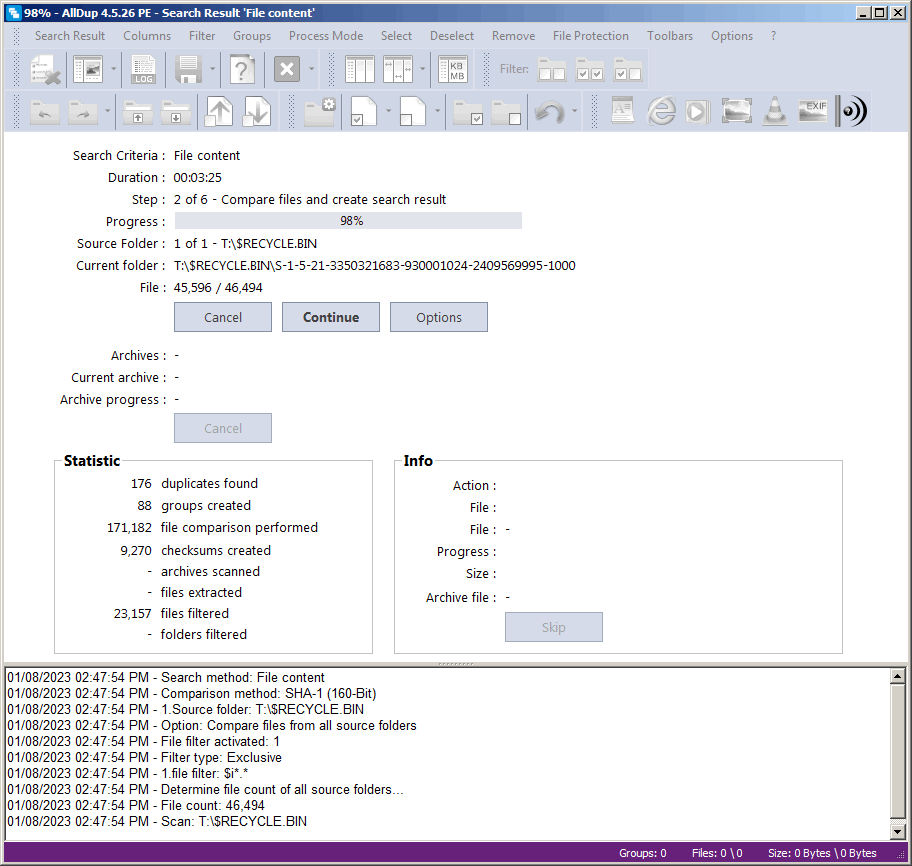Expand dropdown arrow next to X icon
This screenshot has height=866, width=912.
[312, 70]
